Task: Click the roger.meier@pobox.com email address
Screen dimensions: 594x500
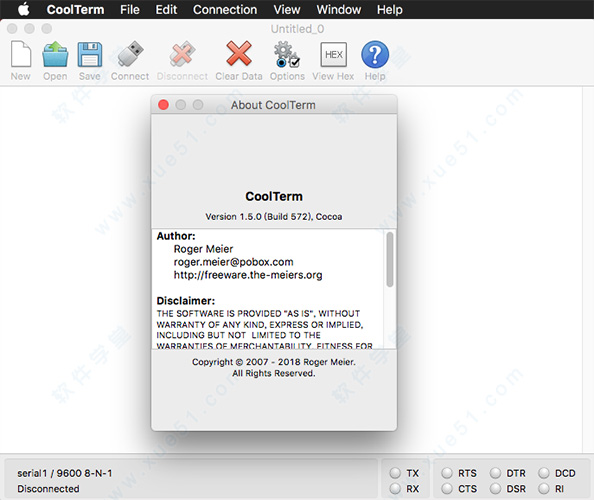Action: tap(233, 262)
